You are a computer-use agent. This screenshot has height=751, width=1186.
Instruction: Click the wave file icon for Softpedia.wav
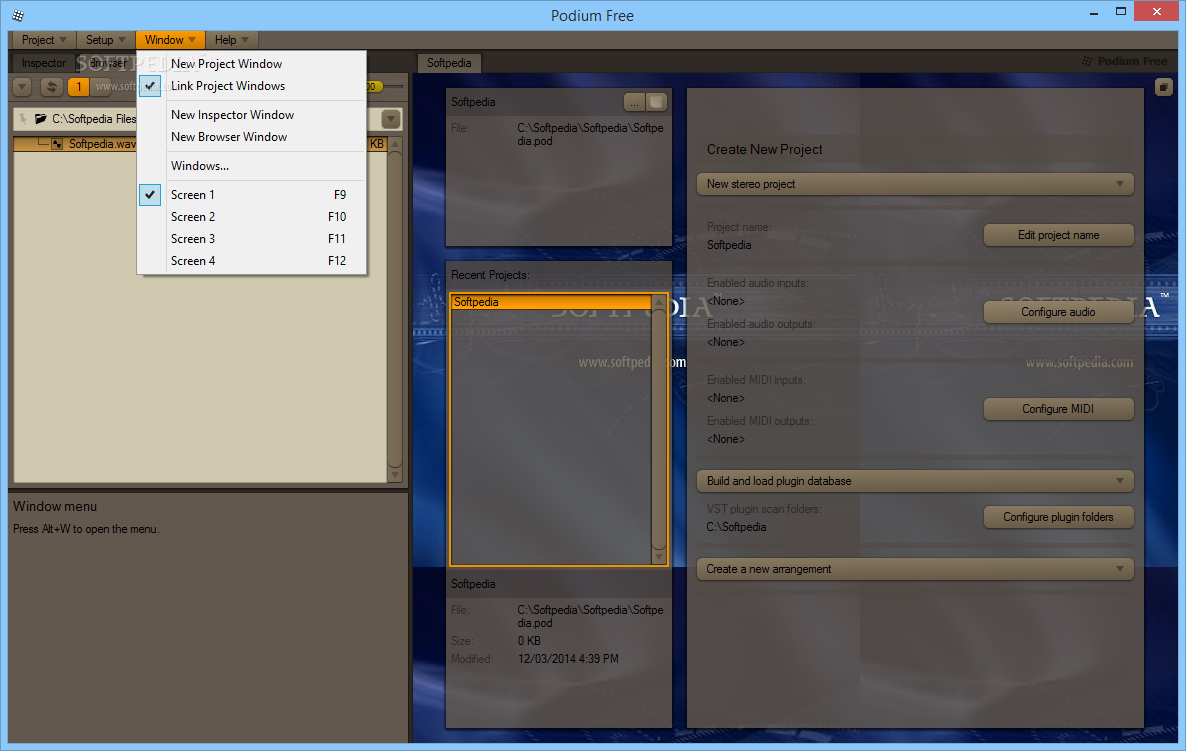pyautogui.click(x=57, y=144)
